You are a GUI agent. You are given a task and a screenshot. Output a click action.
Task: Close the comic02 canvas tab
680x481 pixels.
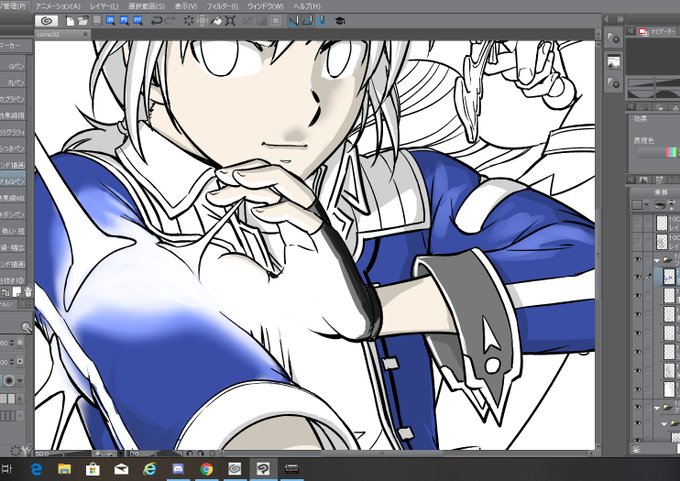tap(86, 34)
